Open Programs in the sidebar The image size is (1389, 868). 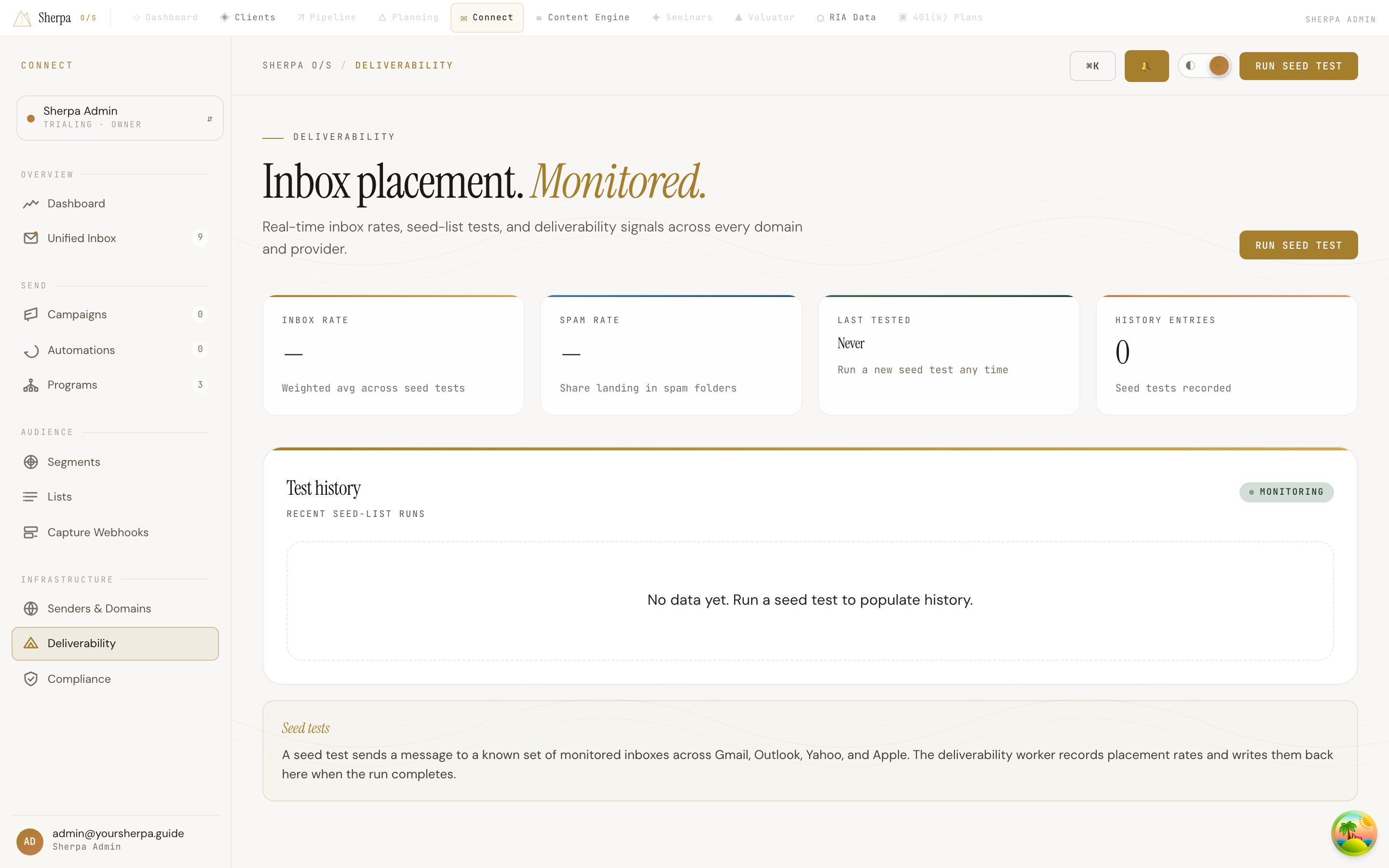click(115, 385)
